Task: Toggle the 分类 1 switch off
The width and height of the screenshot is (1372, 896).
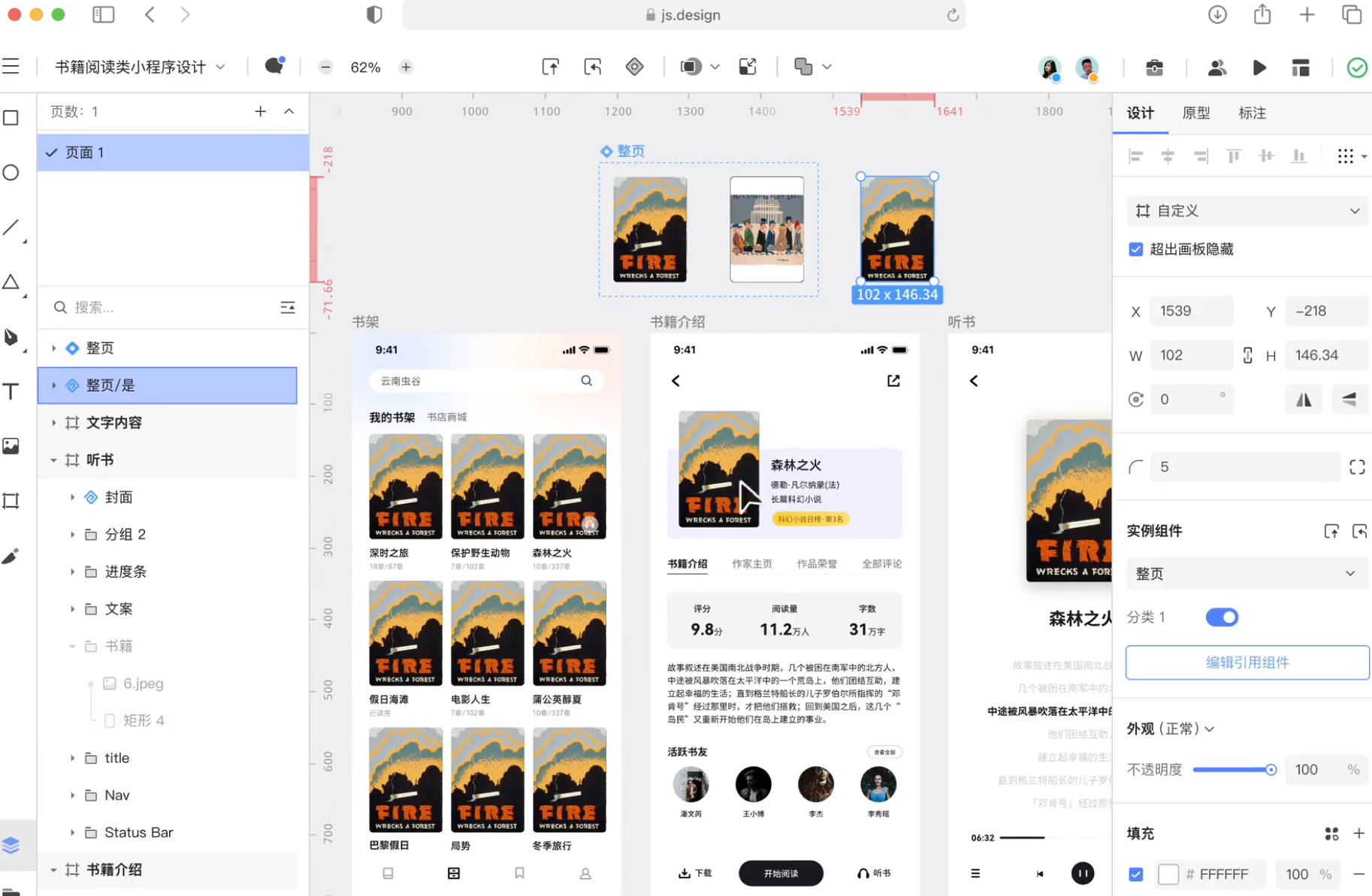Action: 1221,617
